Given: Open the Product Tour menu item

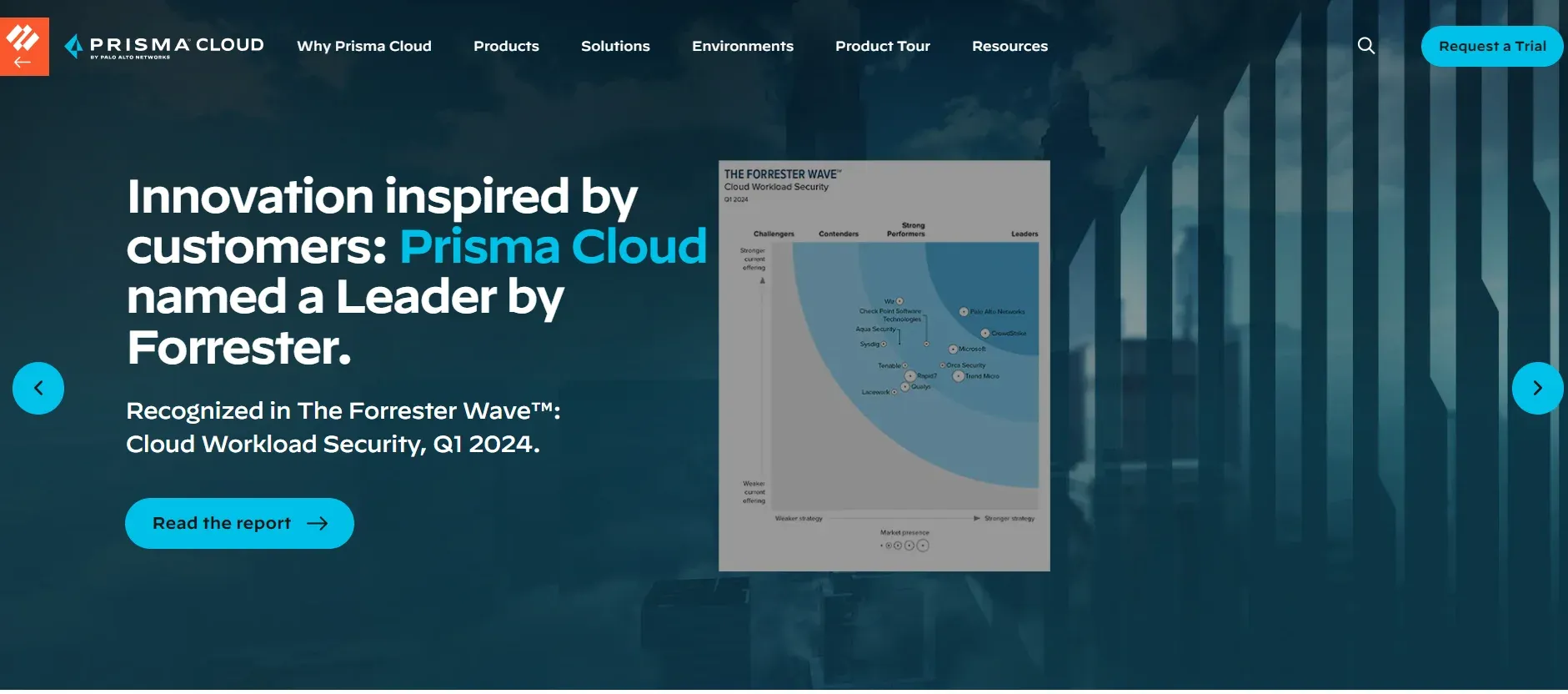Looking at the screenshot, I should tap(883, 46).
